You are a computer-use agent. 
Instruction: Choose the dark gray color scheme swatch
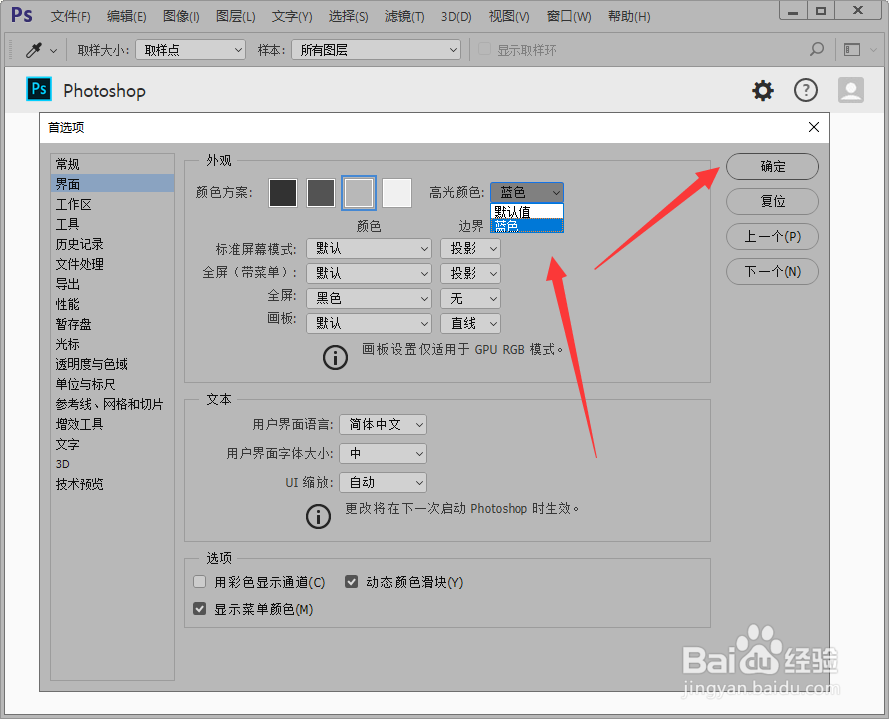321,193
